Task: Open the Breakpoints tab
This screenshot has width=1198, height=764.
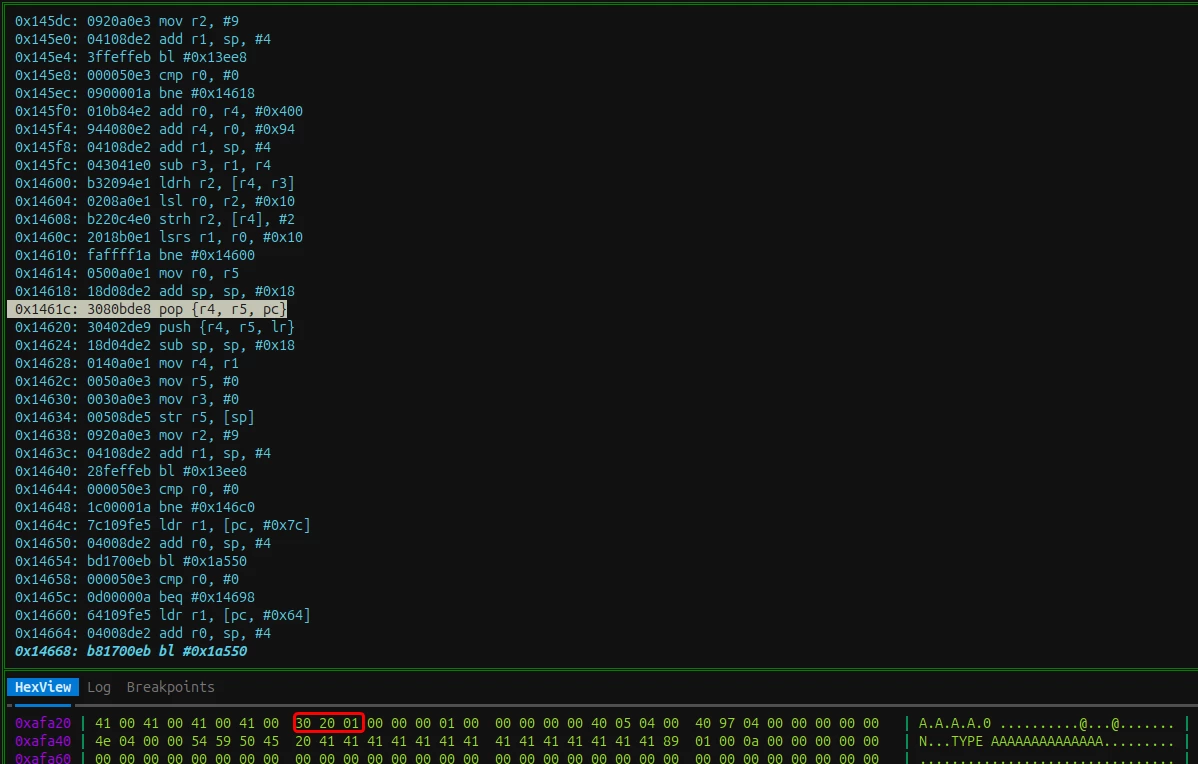Action: (170, 687)
